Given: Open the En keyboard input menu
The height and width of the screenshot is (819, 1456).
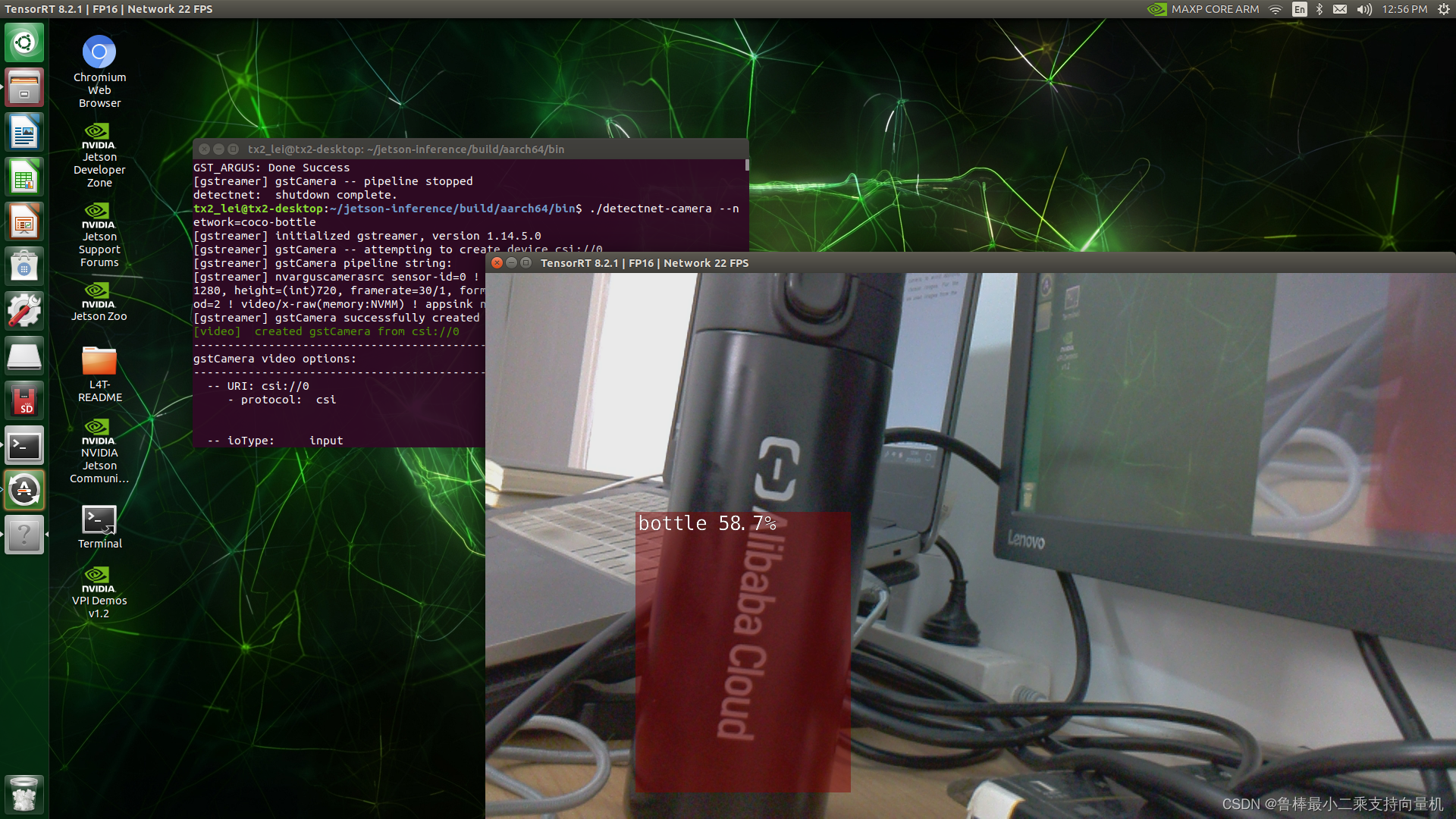Looking at the screenshot, I should coord(1299,9).
